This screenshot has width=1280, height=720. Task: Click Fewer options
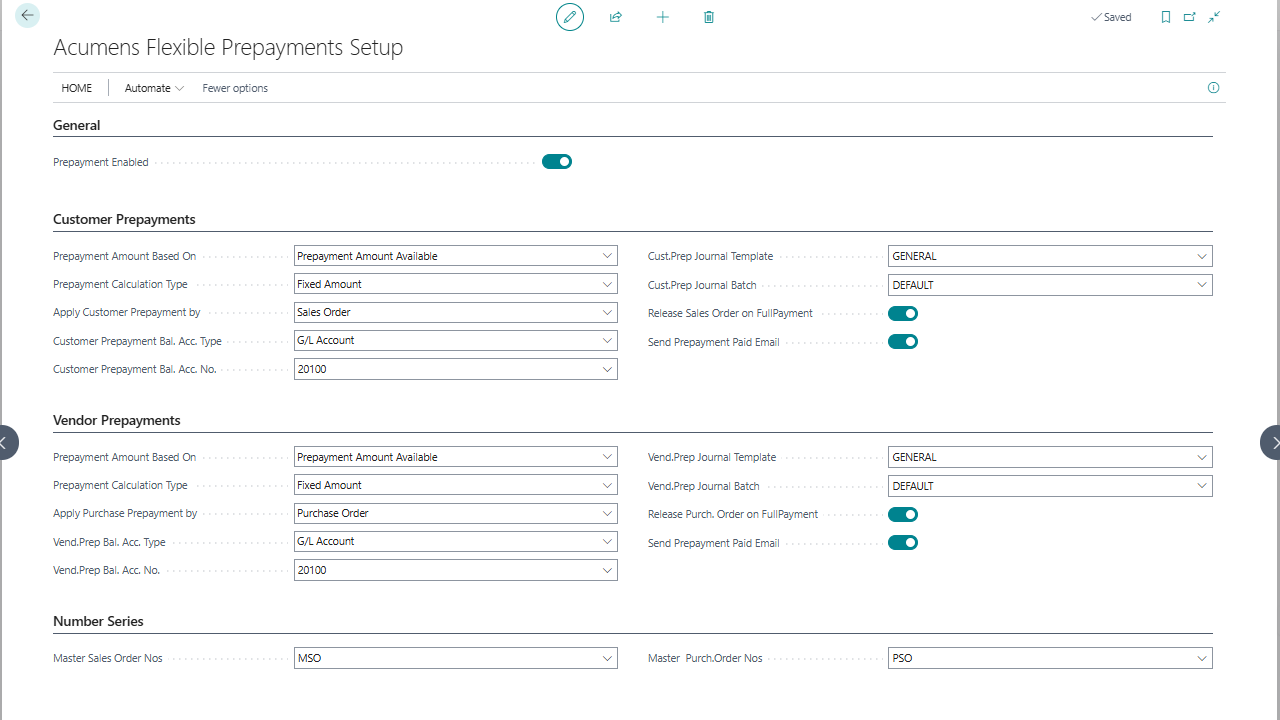pyautogui.click(x=234, y=88)
